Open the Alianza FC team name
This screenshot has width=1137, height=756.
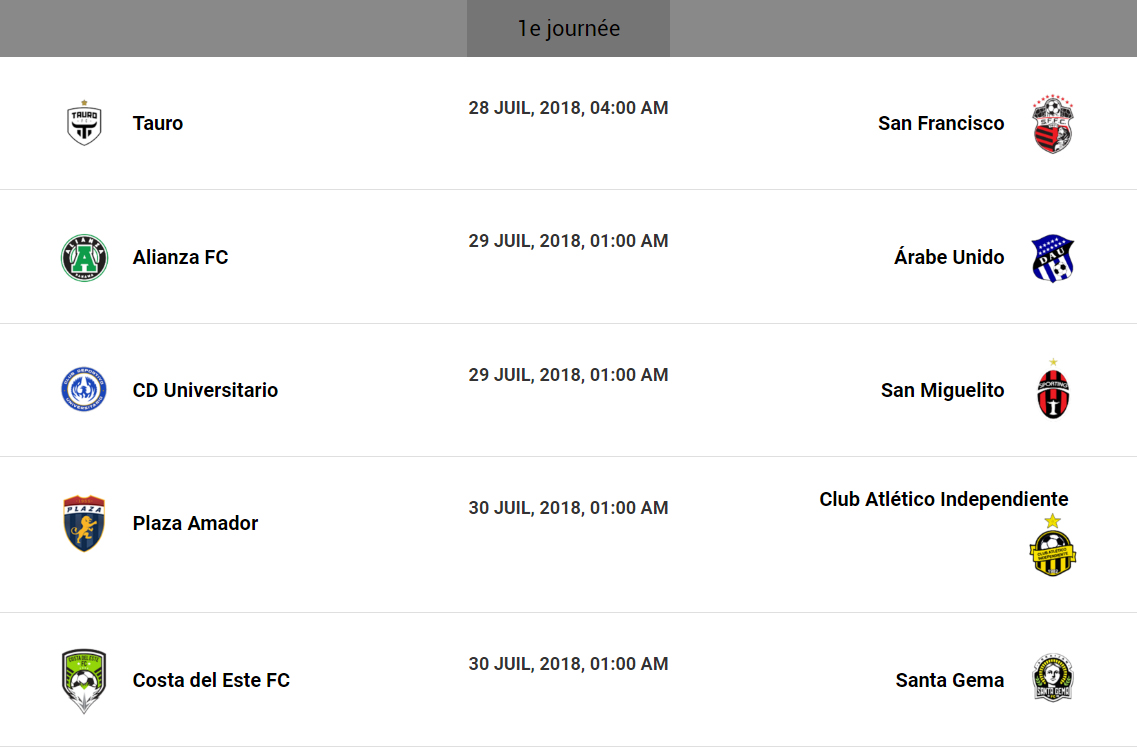click(x=180, y=258)
